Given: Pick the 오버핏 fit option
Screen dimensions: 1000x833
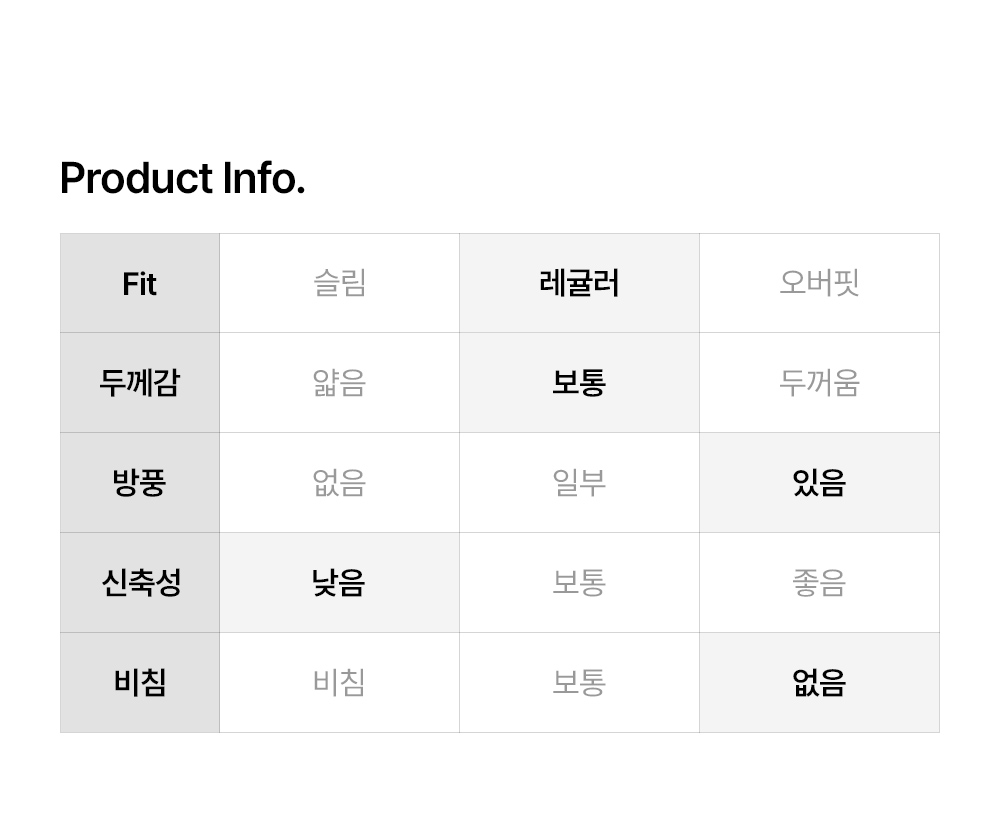Looking at the screenshot, I should 819,284.
